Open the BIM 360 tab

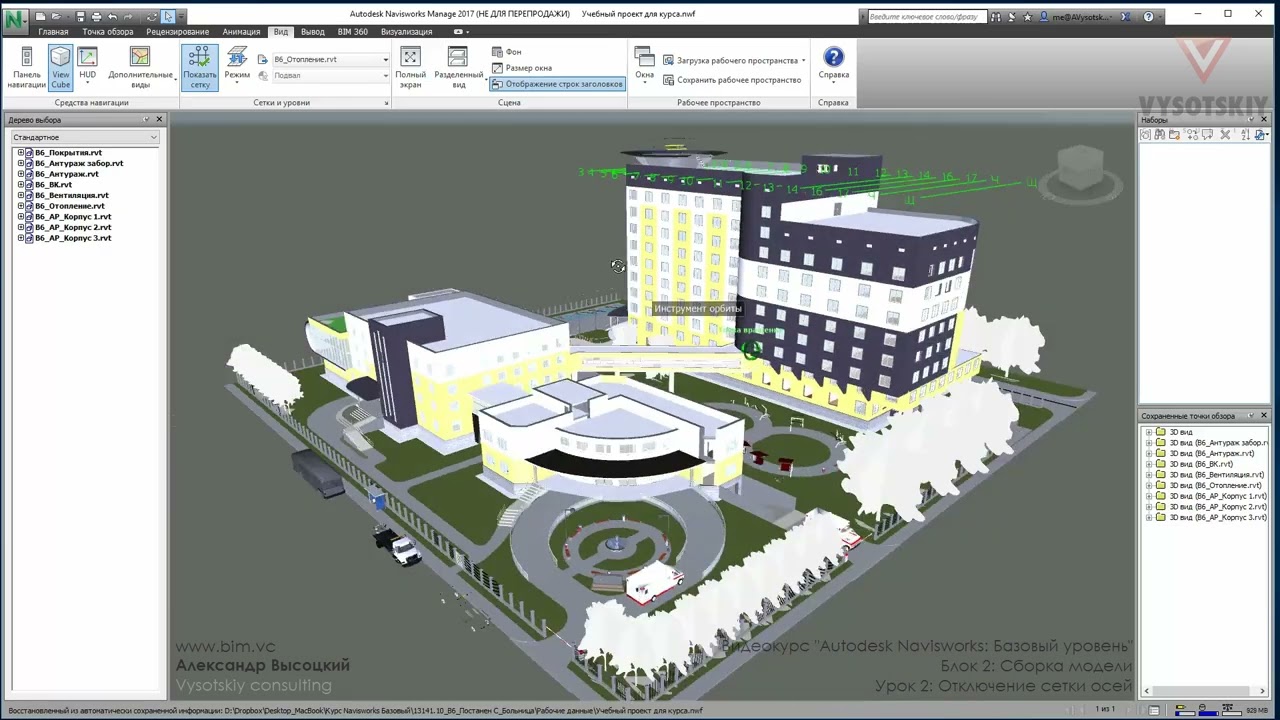(352, 32)
